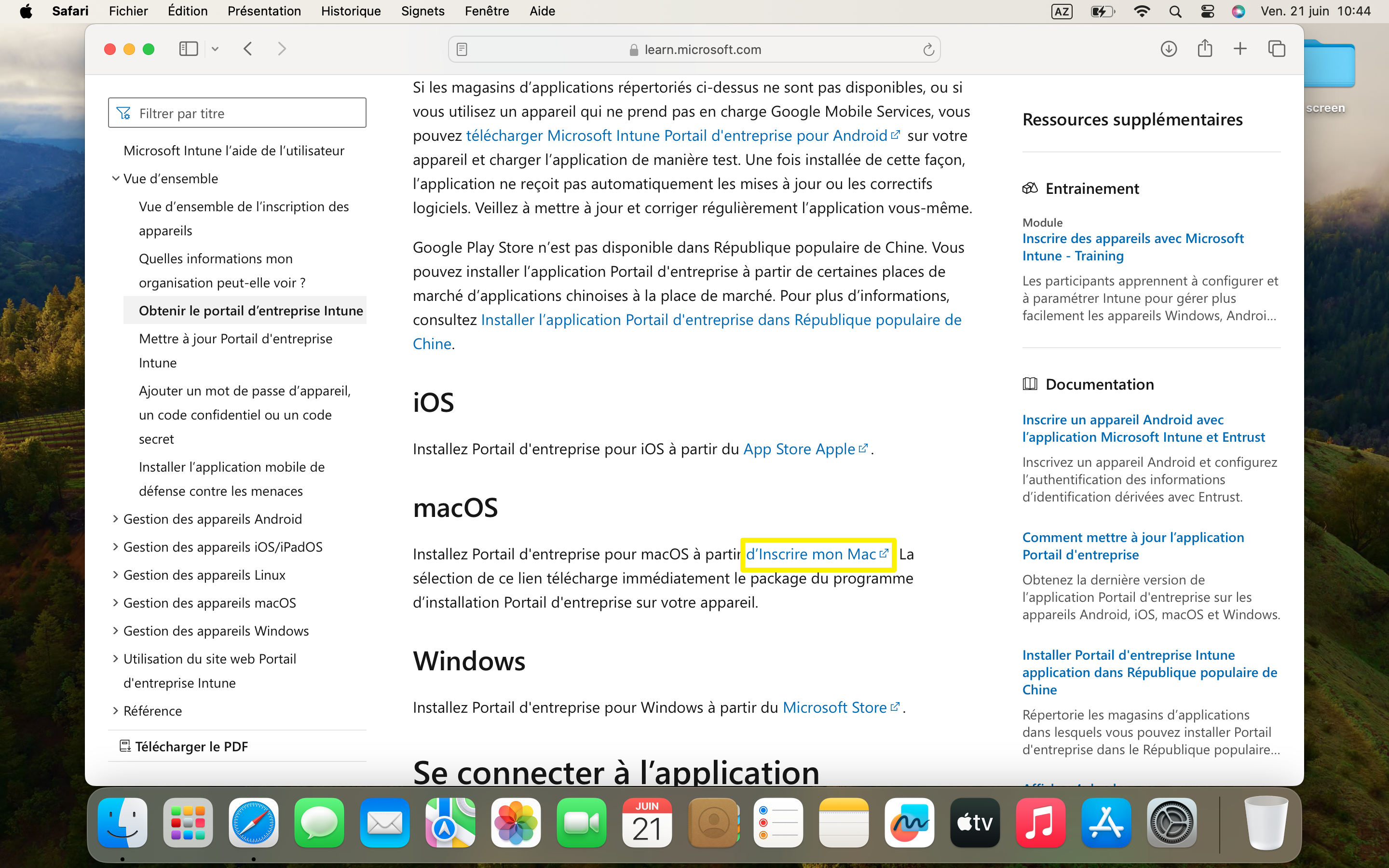Viewport: 1389px width, 868px height.
Task: Open the Share menu in Safari toolbar
Action: click(1205, 48)
